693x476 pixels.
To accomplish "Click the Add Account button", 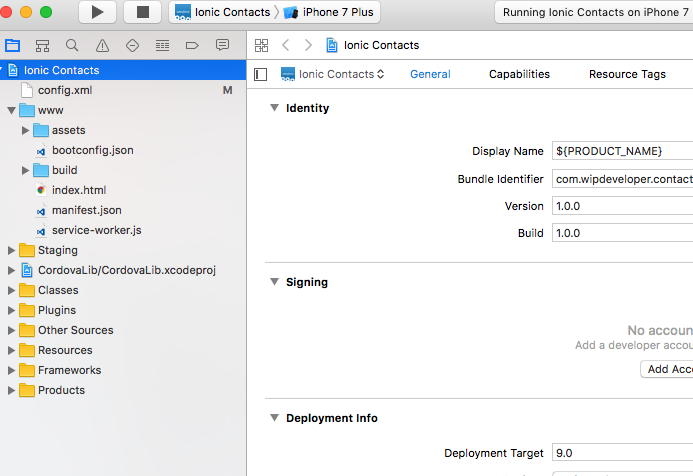I will [x=667, y=369].
